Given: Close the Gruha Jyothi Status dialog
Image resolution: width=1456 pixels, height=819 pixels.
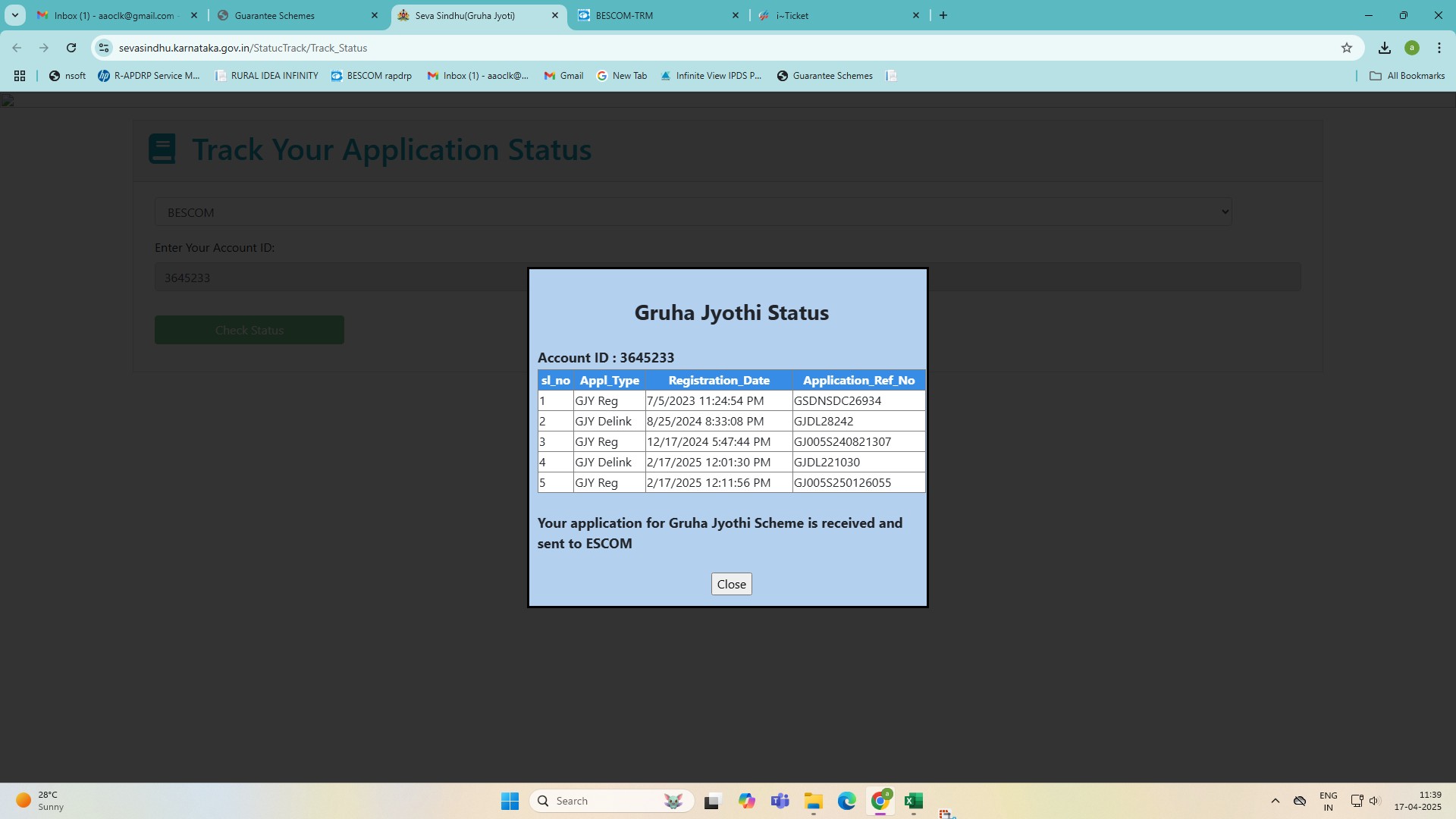Looking at the screenshot, I should (731, 584).
